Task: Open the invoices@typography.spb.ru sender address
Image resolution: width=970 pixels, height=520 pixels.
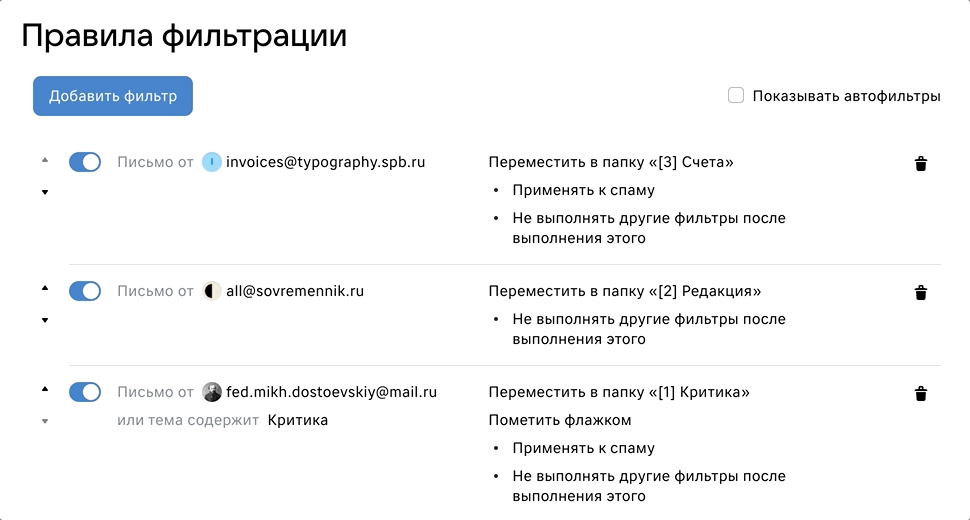Action: coord(325,162)
